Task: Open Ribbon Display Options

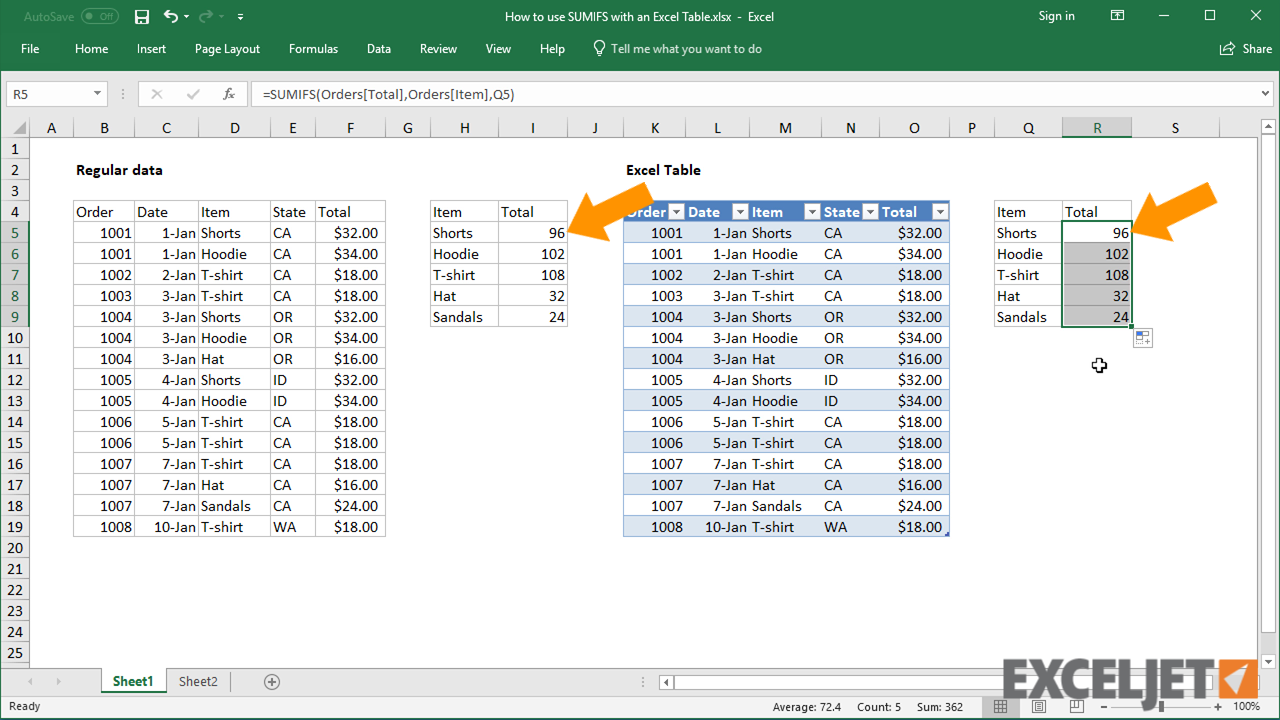Action: [1117, 16]
